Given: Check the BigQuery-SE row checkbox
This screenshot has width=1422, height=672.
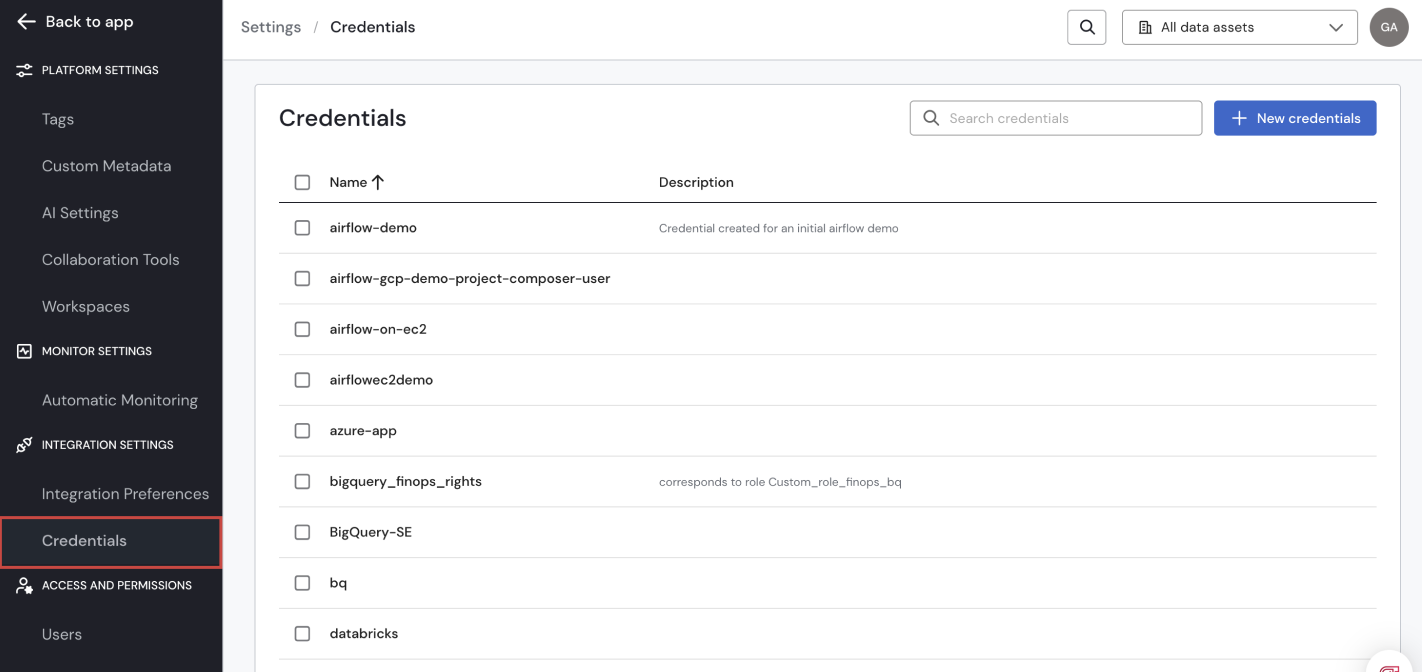Looking at the screenshot, I should click(302, 532).
